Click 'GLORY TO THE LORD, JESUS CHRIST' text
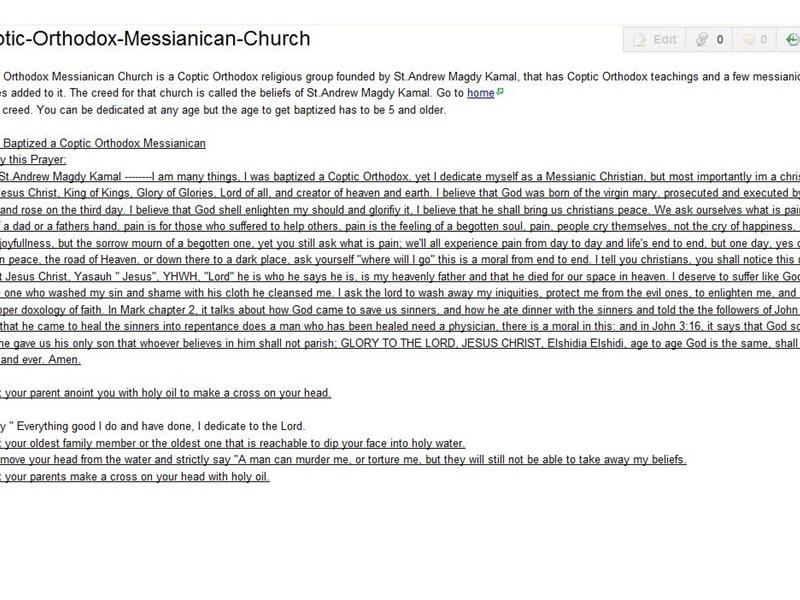The width and height of the screenshot is (800, 600). point(441,343)
